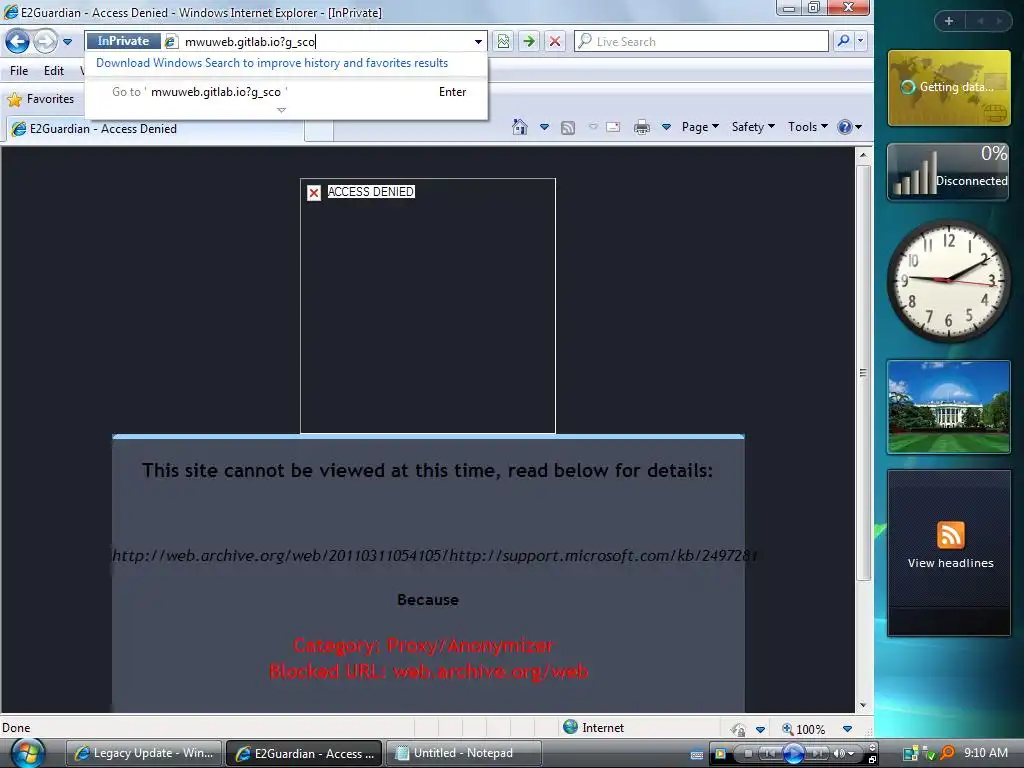Image resolution: width=1024 pixels, height=768 pixels.
Task: Click the Home icon
Action: click(520, 127)
